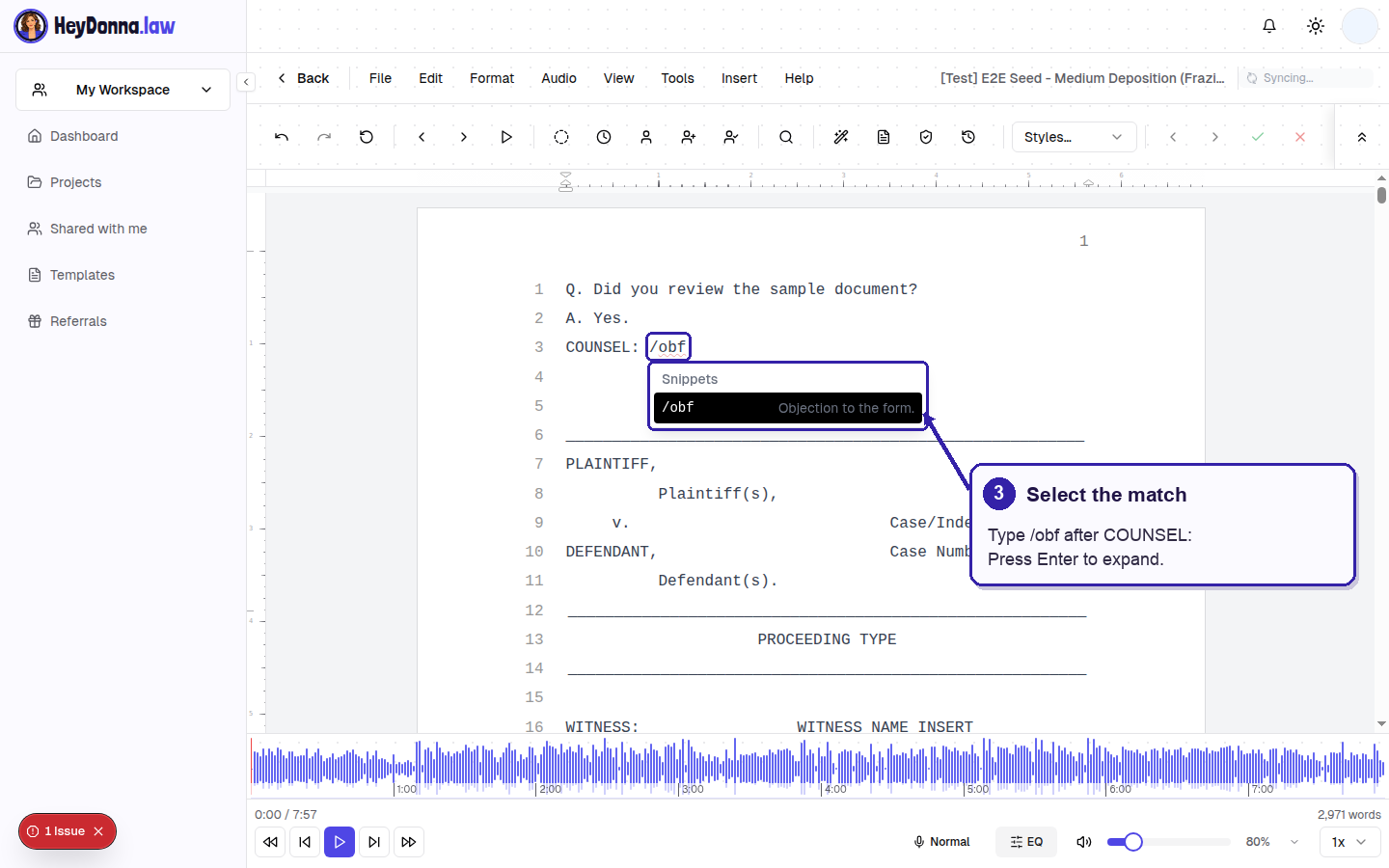The height and width of the screenshot is (868, 1389).
Task: Click the green accept checkmark
Action: tap(1258, 137)
